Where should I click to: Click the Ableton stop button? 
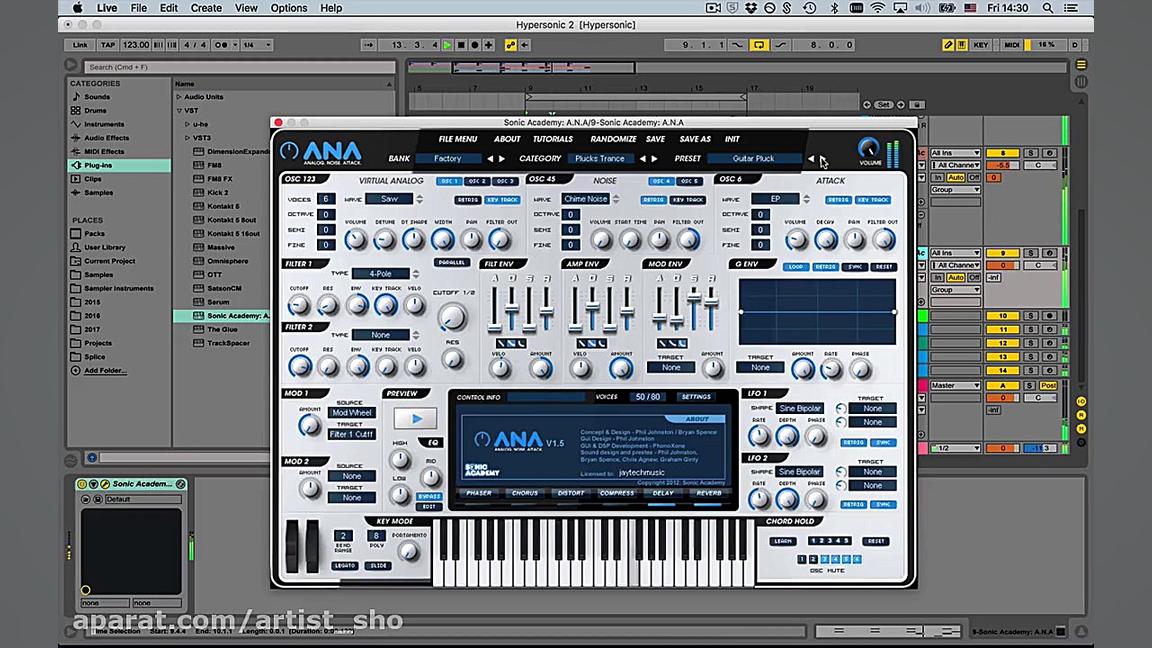(461, 45)
